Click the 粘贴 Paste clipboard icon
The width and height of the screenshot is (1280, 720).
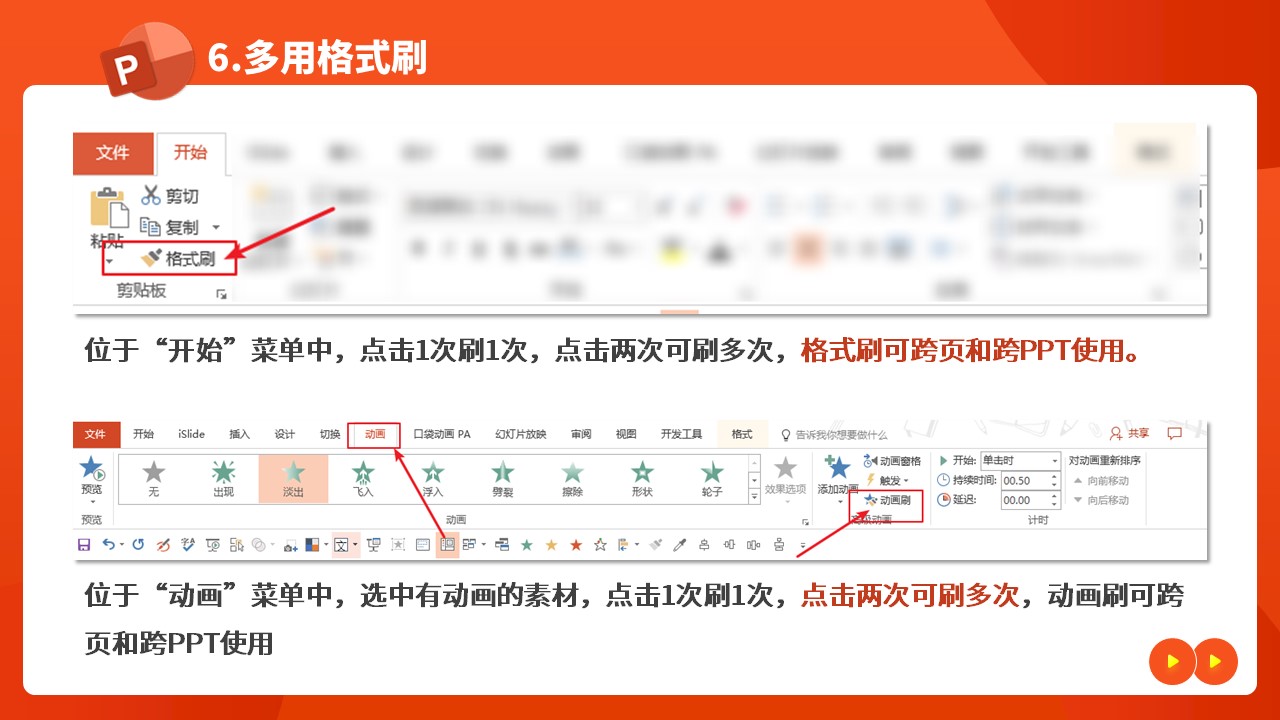pos(110,207)
